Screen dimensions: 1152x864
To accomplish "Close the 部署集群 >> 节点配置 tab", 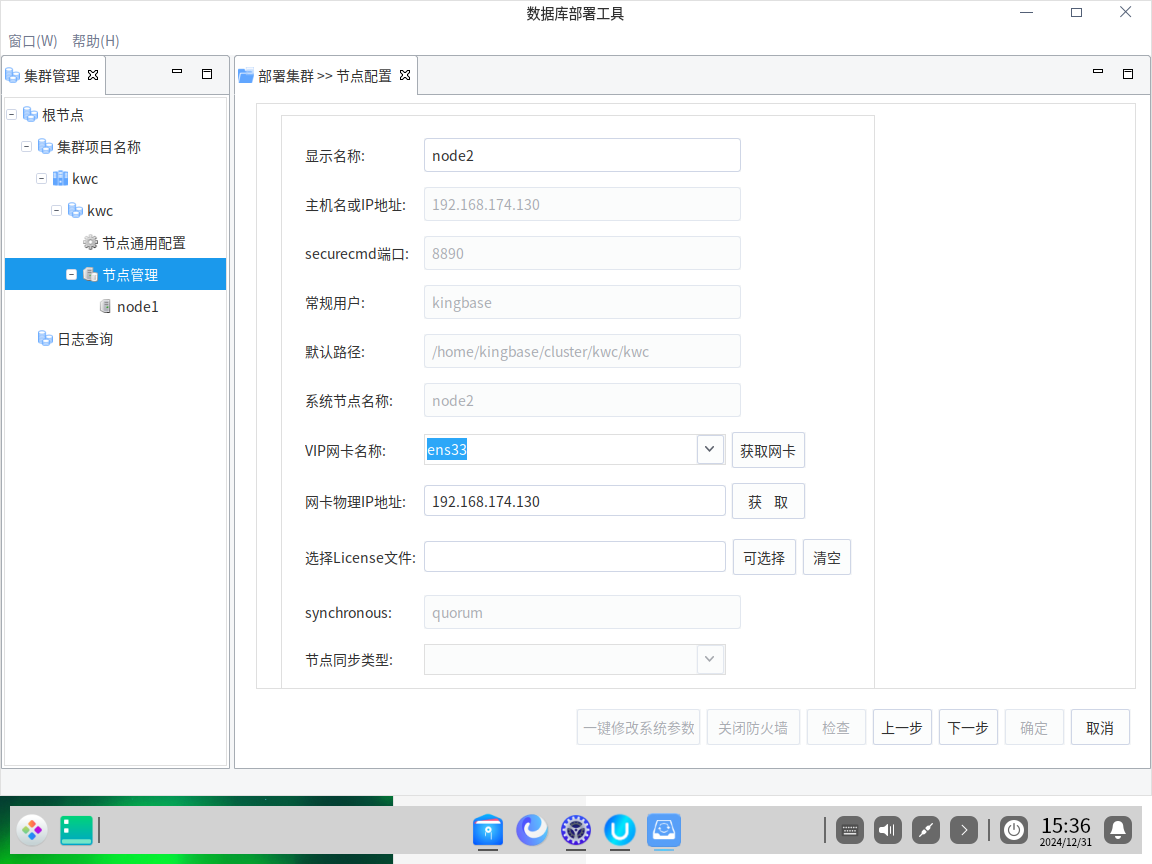I will pos(405,75).
